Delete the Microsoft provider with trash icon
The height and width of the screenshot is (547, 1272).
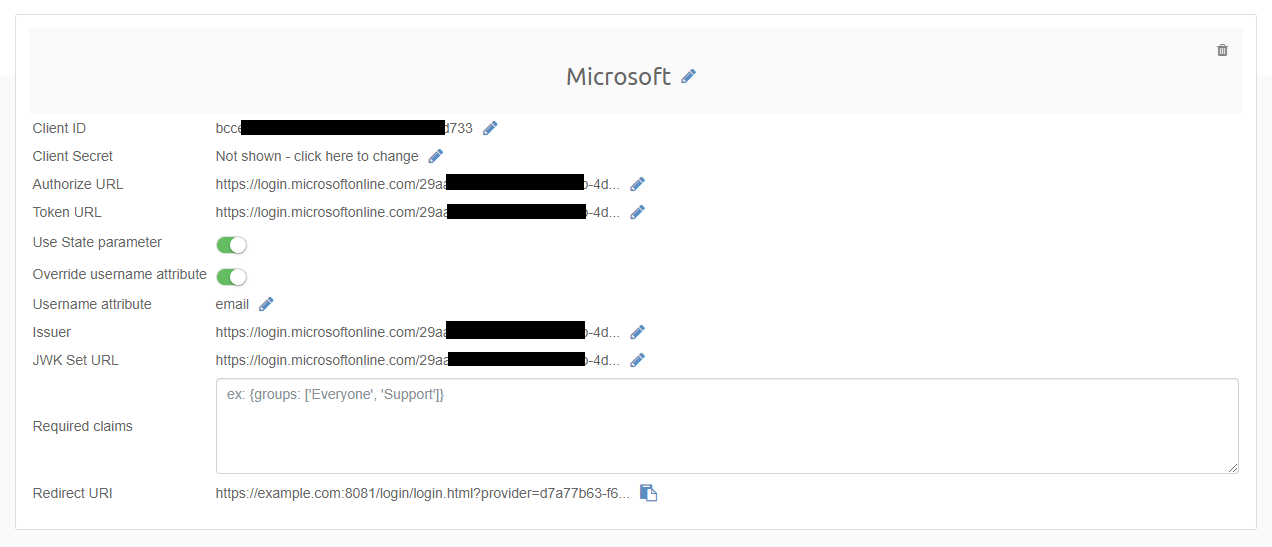point(1222,50)
